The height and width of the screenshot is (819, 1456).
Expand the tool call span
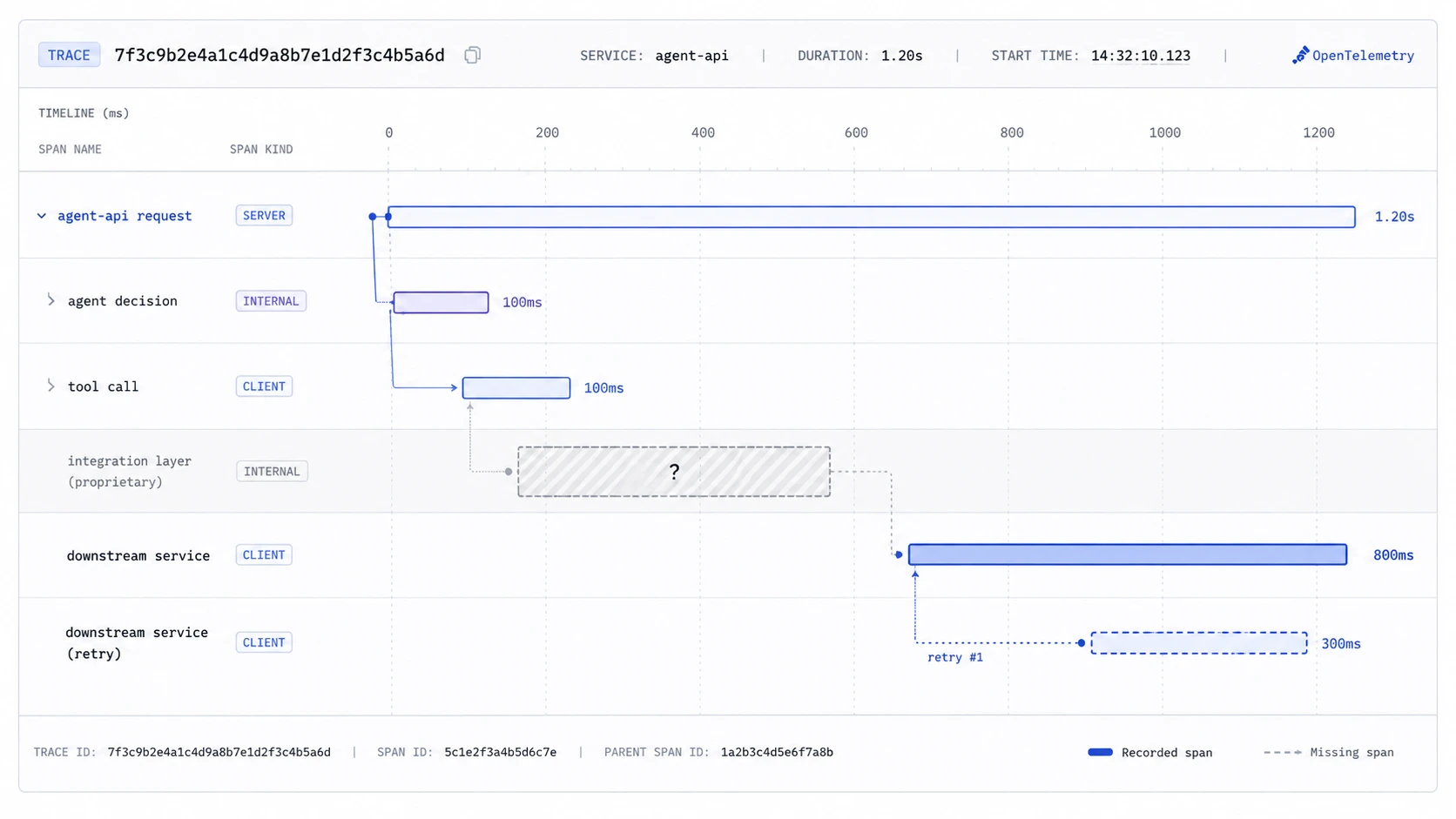[x=51, y=386]
